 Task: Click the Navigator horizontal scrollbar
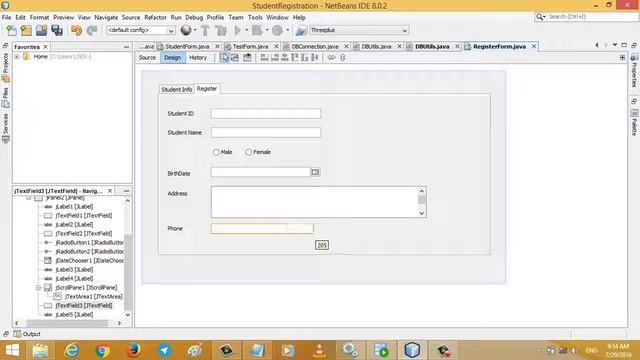point(67,323)
